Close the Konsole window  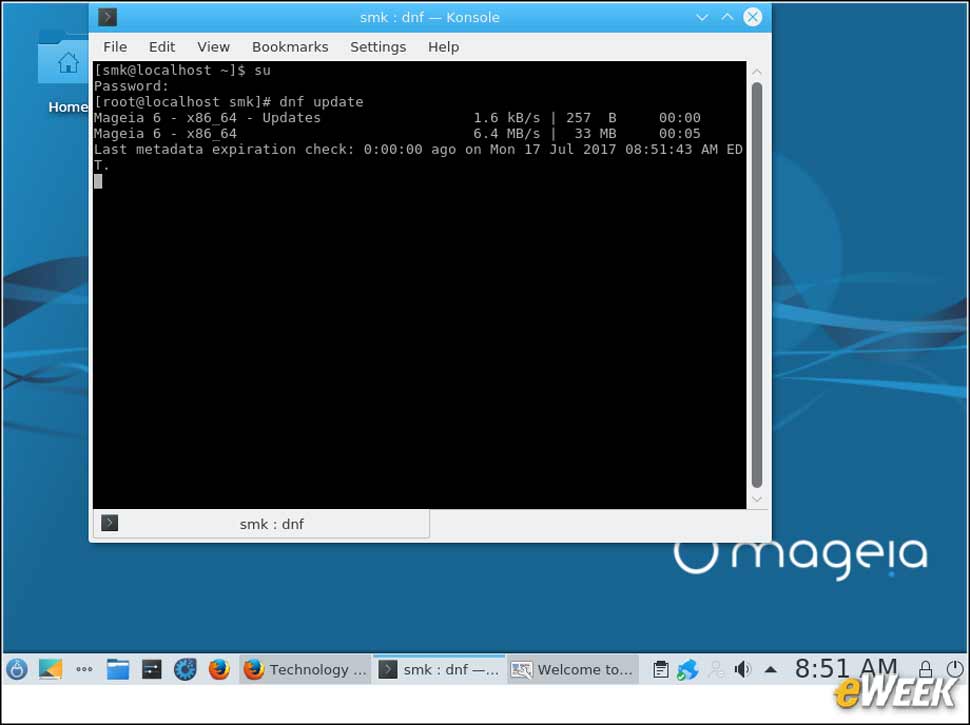click(753, 17)
